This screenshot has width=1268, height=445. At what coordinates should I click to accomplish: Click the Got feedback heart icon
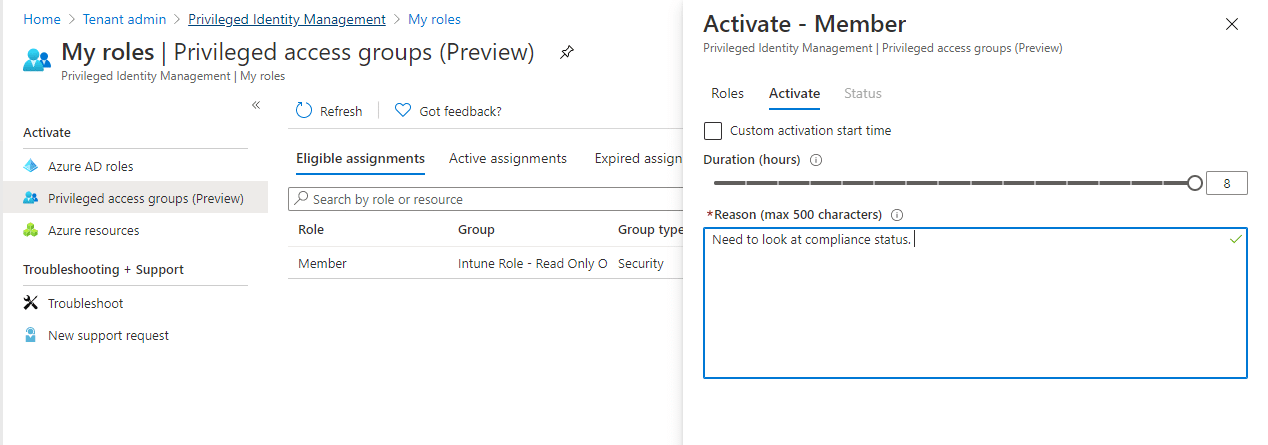pos(403,111)
